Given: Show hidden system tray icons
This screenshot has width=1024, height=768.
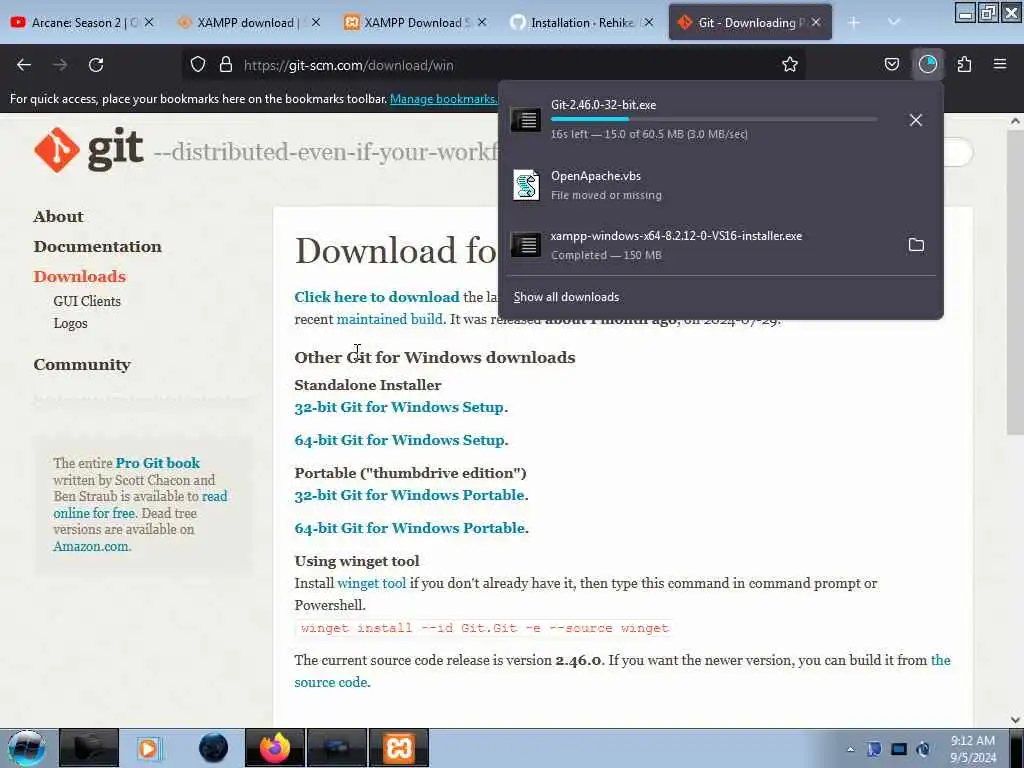Looking at the screenshot, I should tap(850, 749).
